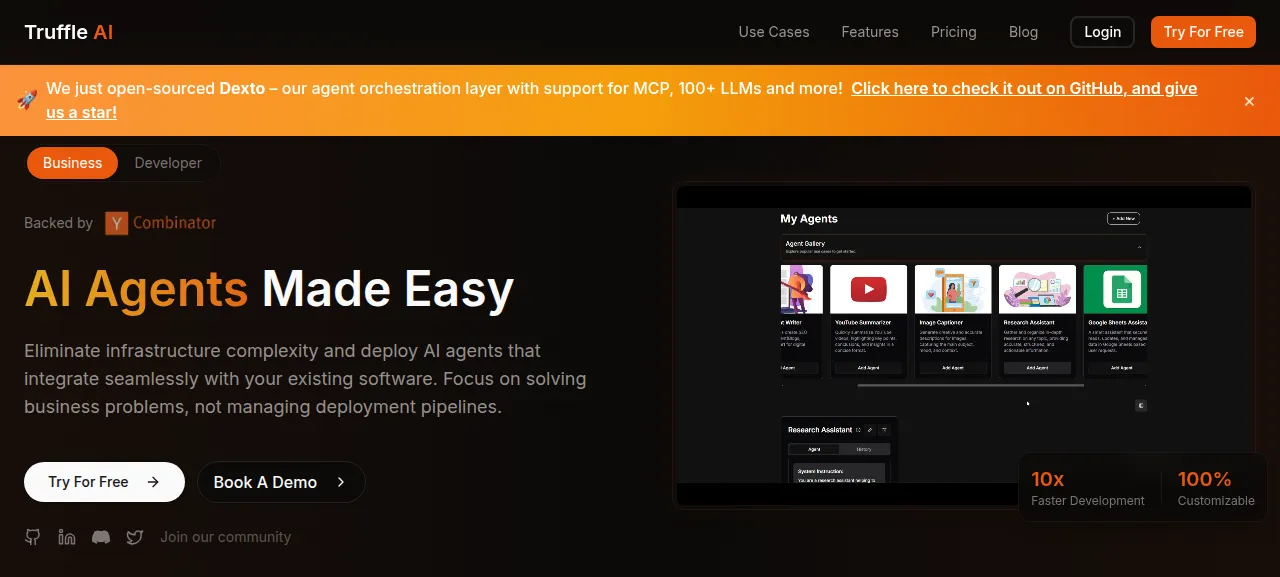Click the Research Assistant illustration in preview
This screenshot has height=577, width=1280.
click(1038, 289)
